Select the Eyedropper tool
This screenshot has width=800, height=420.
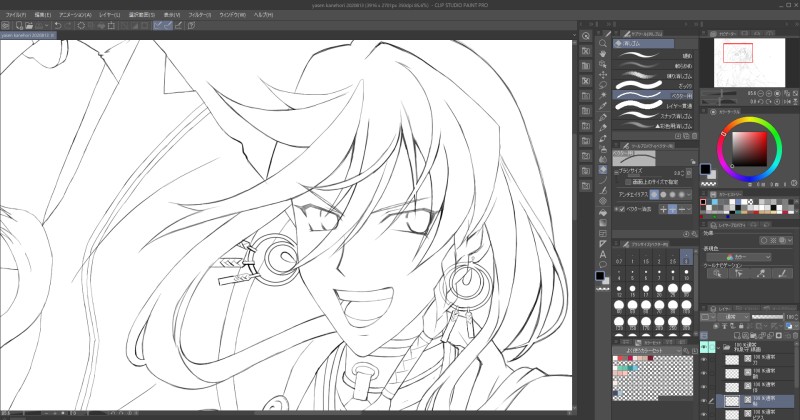(603, 106)
